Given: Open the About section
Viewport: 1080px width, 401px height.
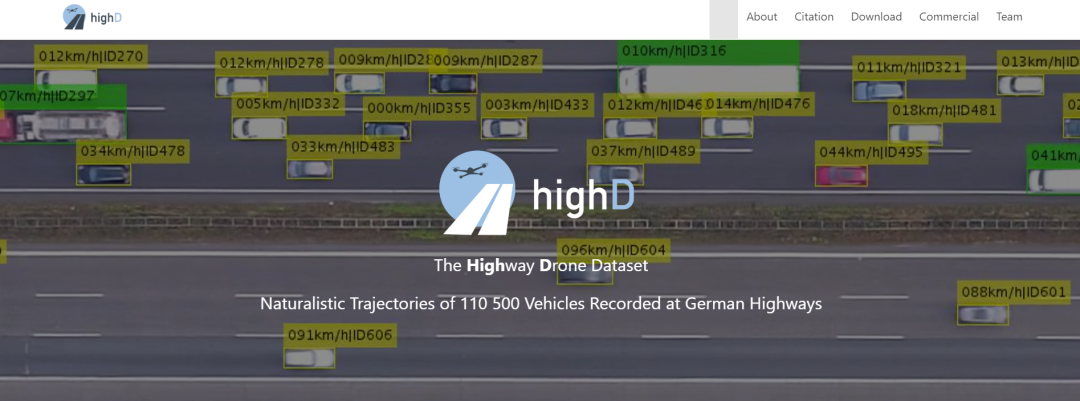Looking at the screenshot, I should pos(762,17).
